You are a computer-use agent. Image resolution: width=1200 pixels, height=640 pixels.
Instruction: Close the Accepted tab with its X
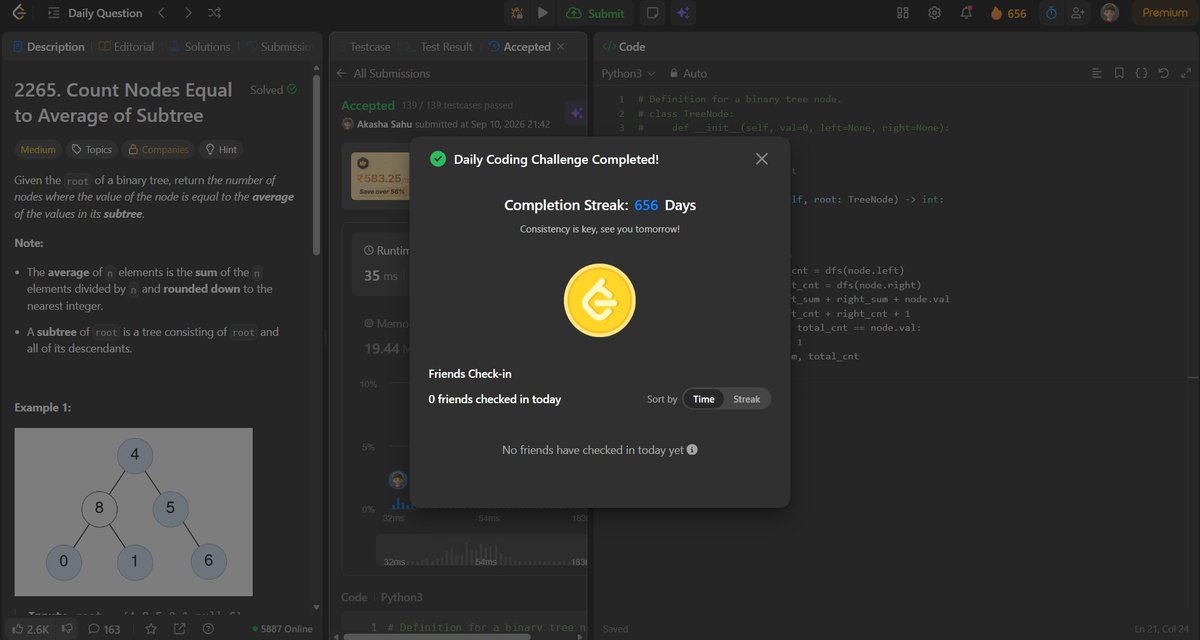pyautogui.click(x=560, y=47)
